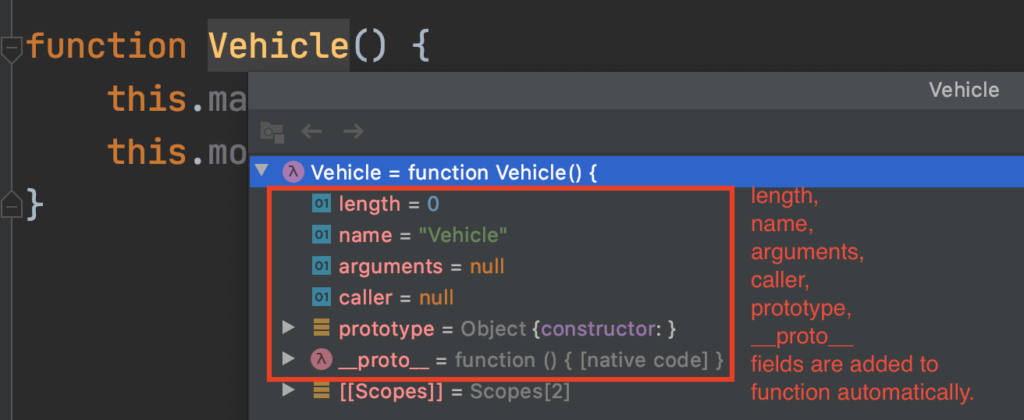Image resolution: width=1024 pixels, height=420 pixels.
Task: Click the lambda icon beside __proto__
Action: (321, 359)
